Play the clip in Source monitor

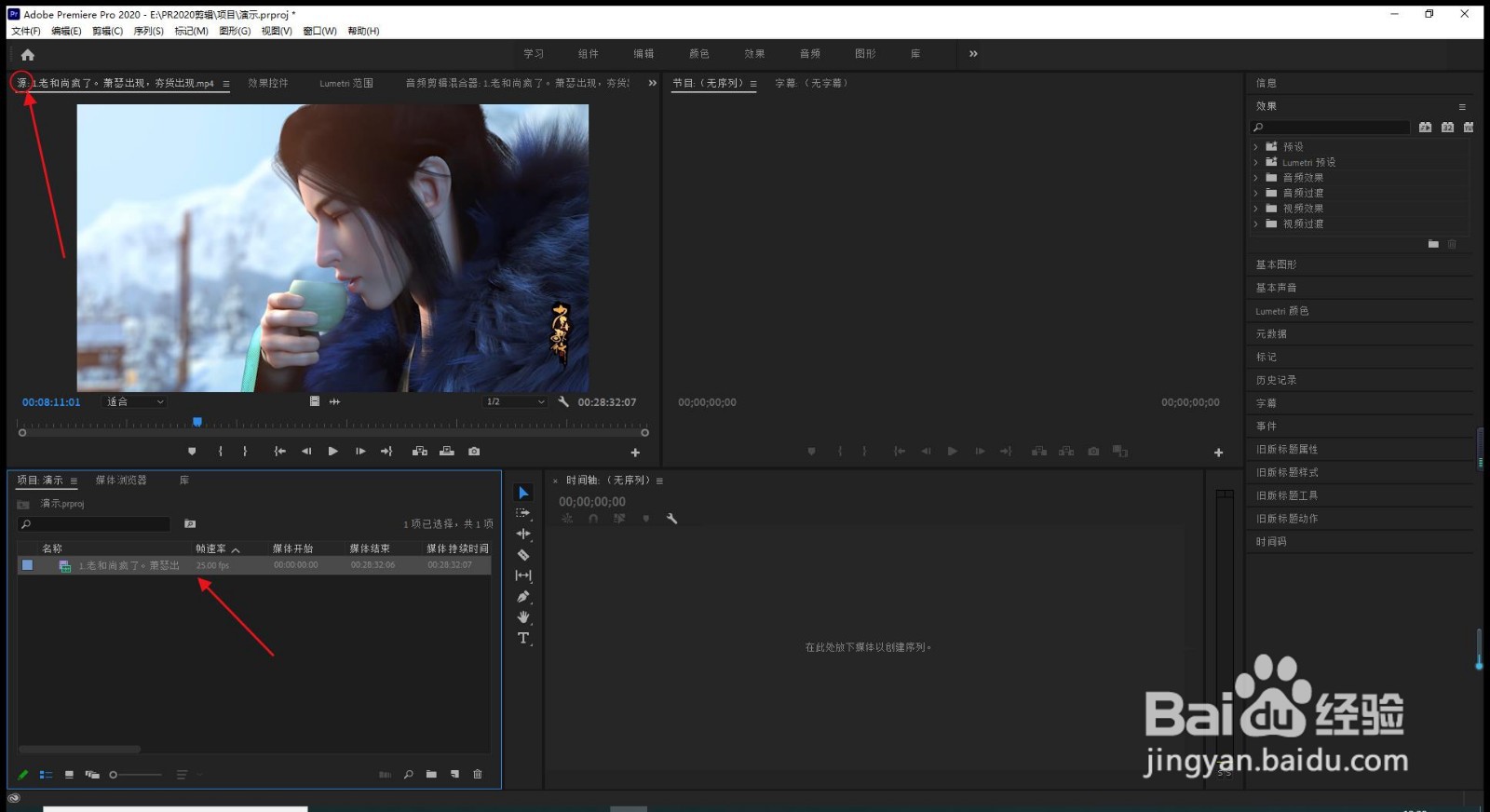pos(333,452)
